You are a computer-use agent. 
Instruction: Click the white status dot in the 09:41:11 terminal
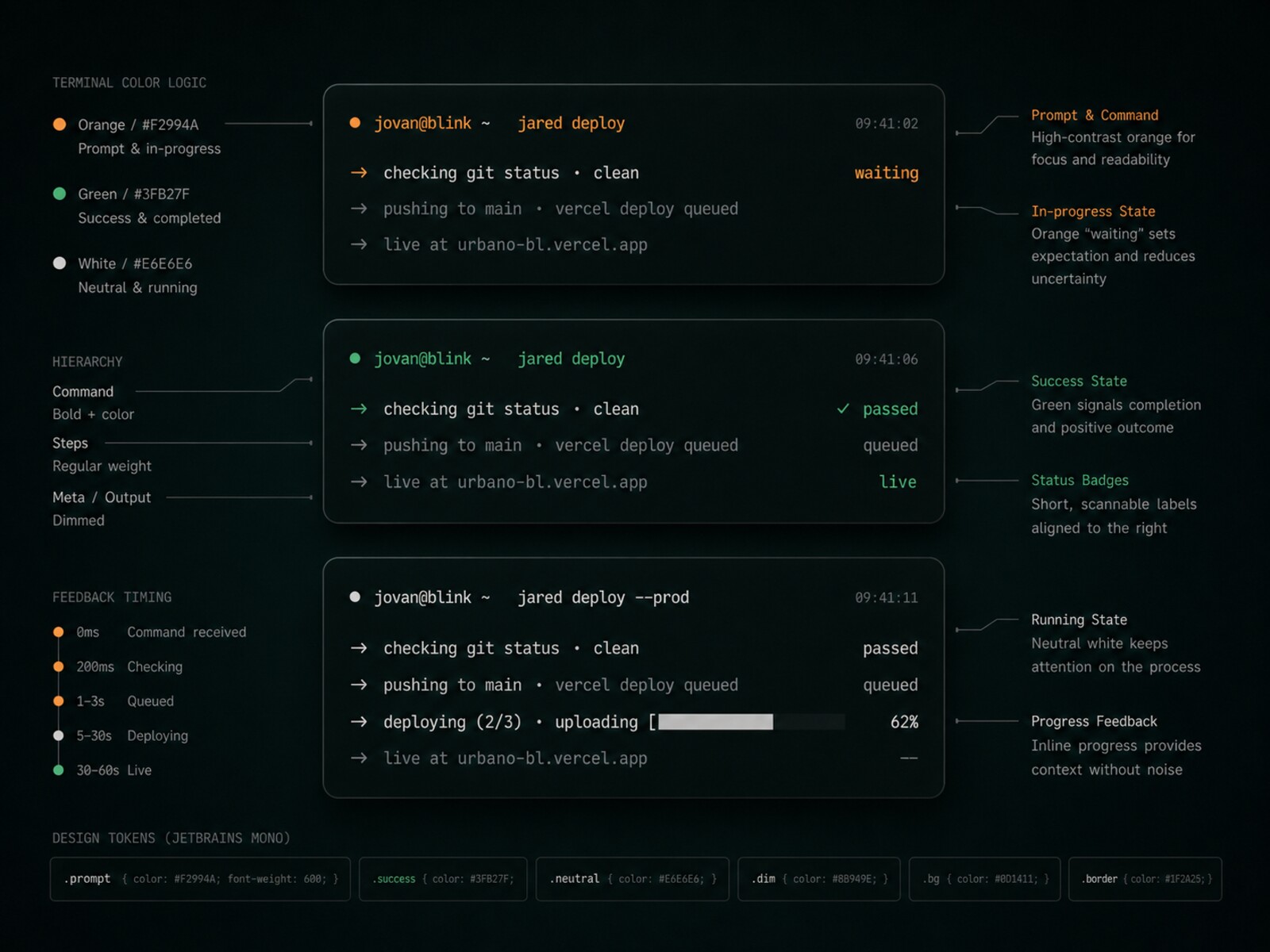355,597
